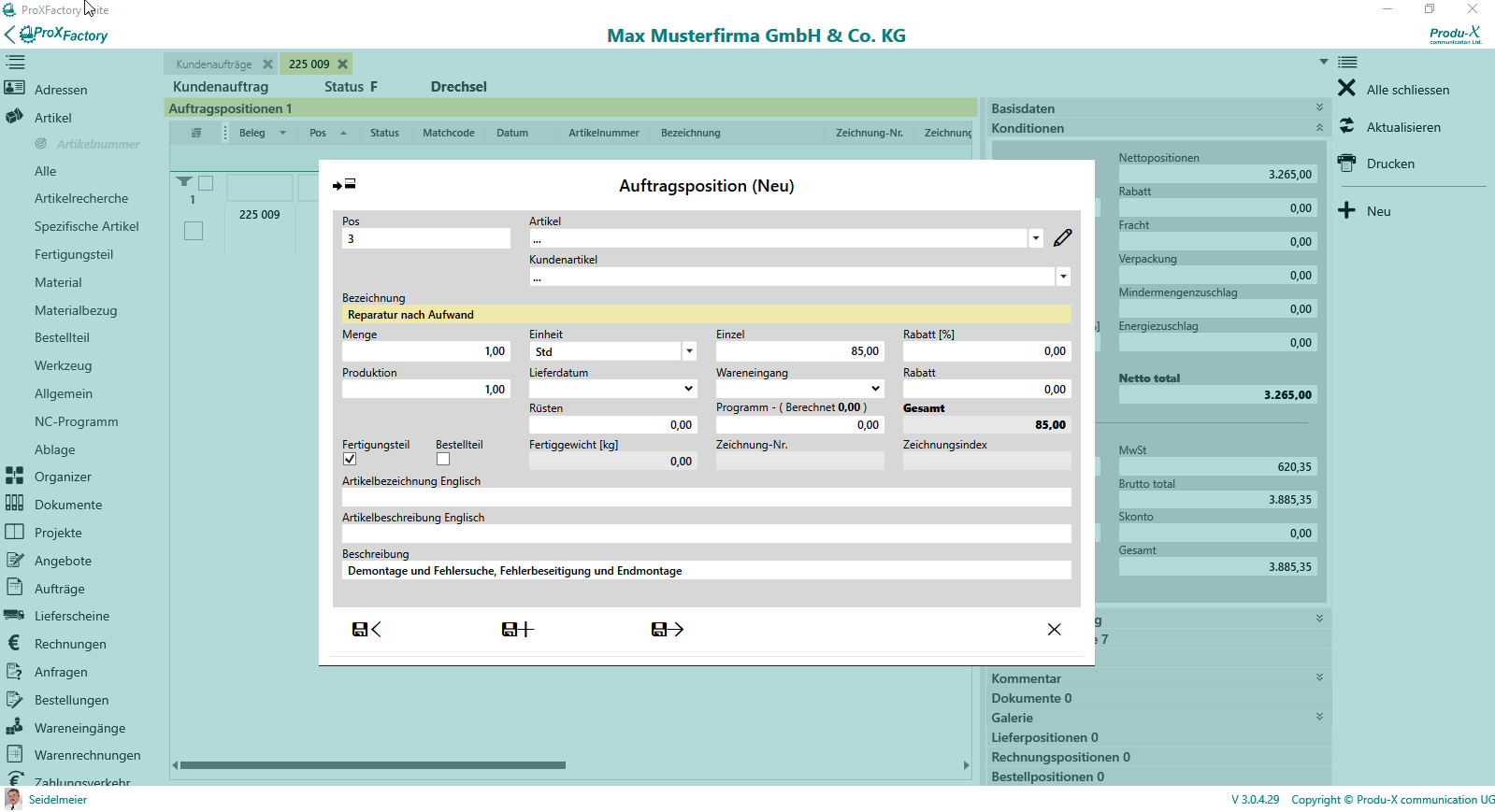Collapse the Konditionen section

coord(1319,128)
